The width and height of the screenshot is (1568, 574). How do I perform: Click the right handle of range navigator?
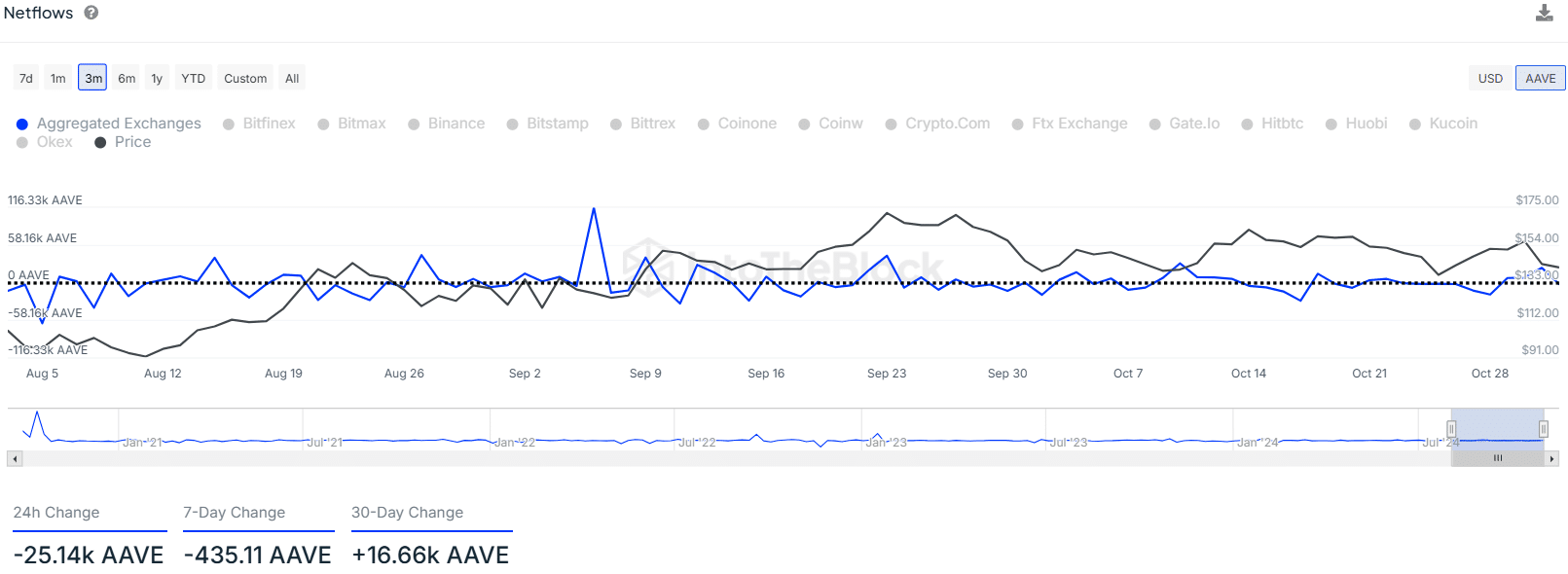[1544, 429]
